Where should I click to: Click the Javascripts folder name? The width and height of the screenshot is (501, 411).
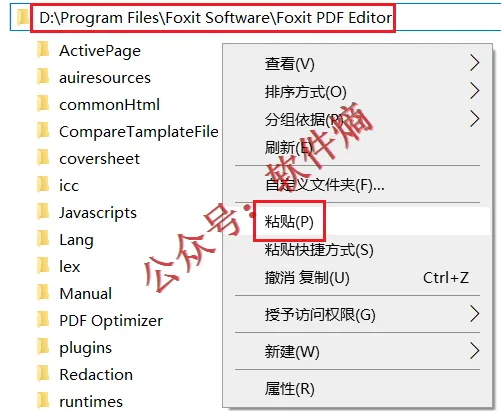(x=98, y=213)
